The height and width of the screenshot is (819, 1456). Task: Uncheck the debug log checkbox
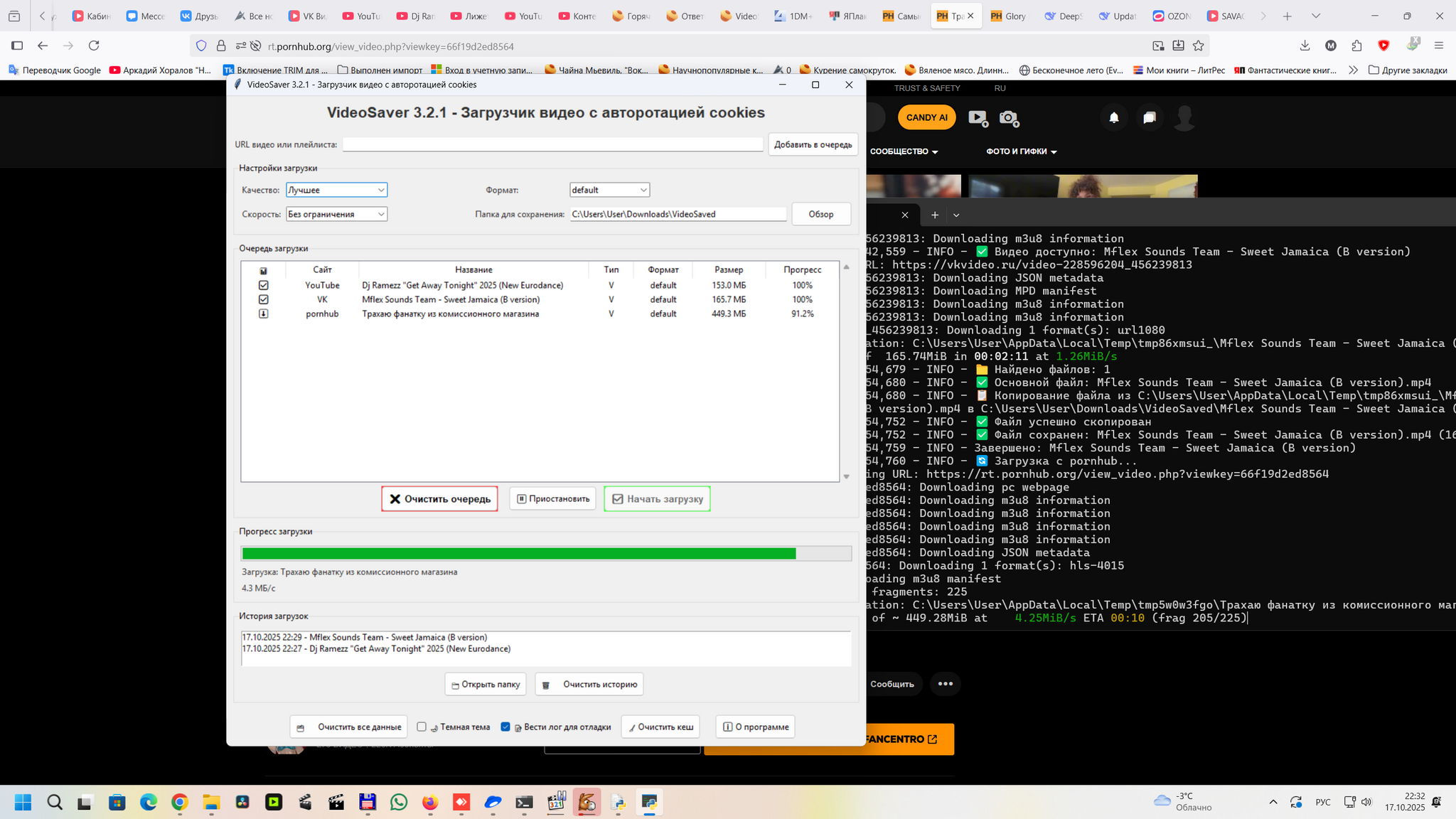point(505,727)
